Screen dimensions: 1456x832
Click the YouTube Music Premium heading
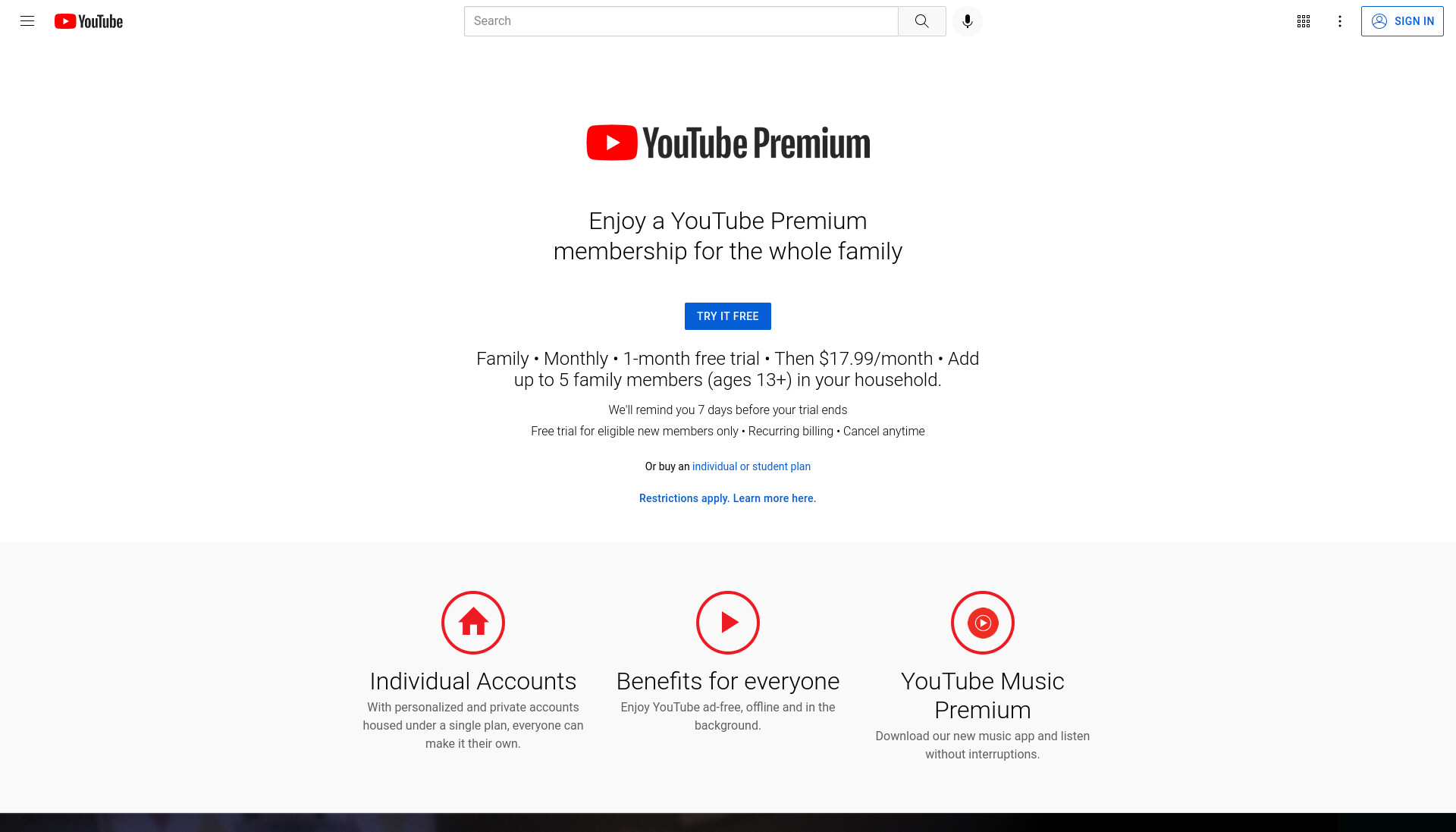(x=983, y=695)
